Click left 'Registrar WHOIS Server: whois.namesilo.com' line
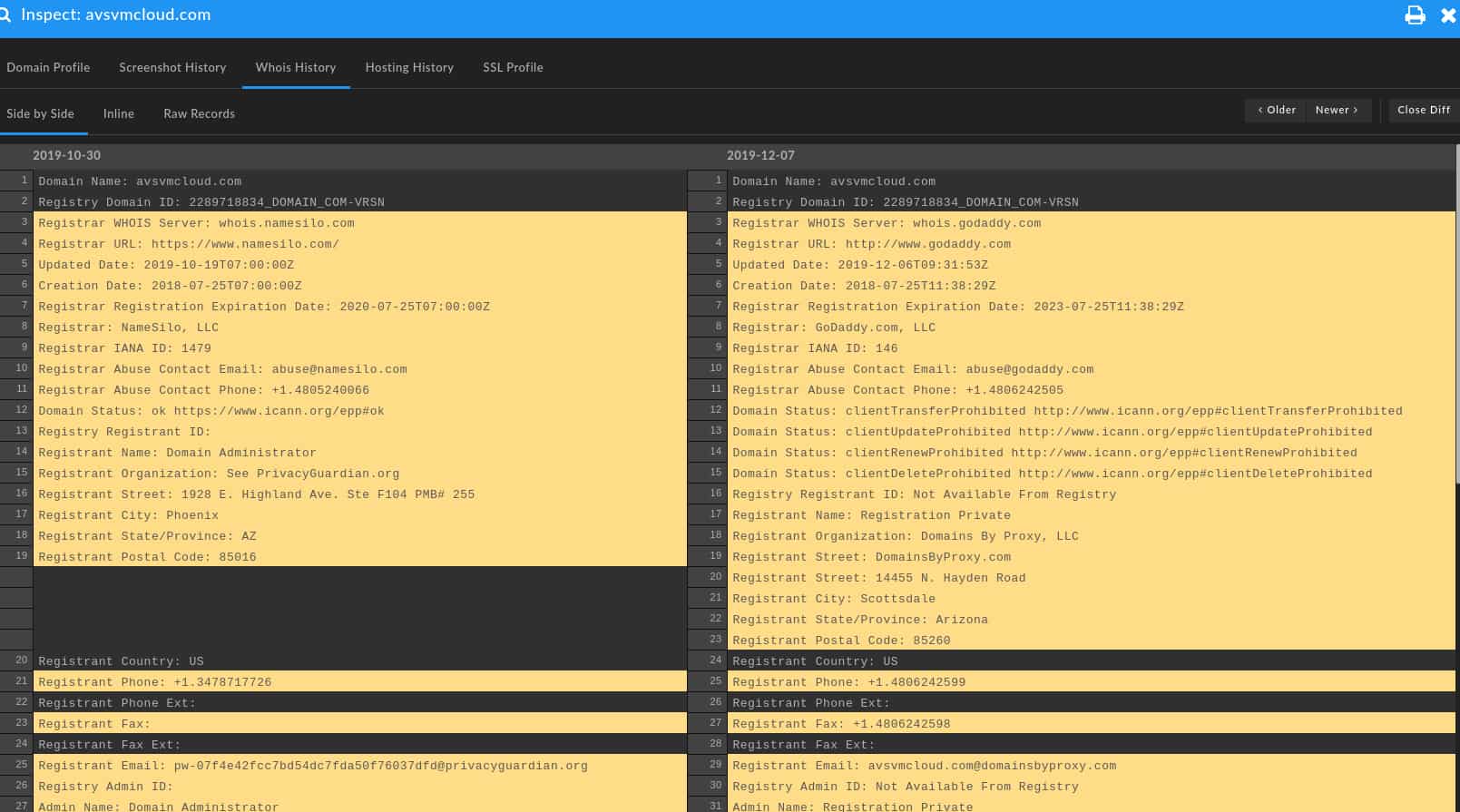Image resolution: width=1460 pixels, height=812 pixels. [360, 222]
